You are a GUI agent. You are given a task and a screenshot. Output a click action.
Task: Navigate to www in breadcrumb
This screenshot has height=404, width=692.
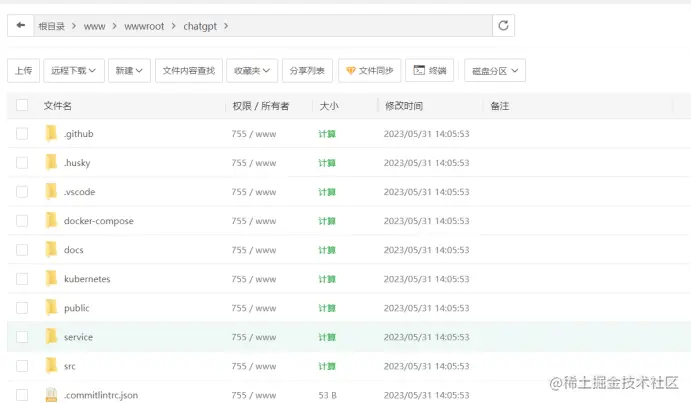click(x=94, y=26)
